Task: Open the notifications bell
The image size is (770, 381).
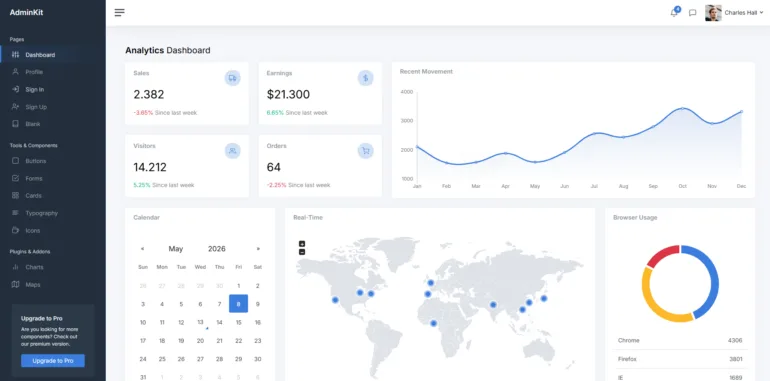Action: [674, 13]
